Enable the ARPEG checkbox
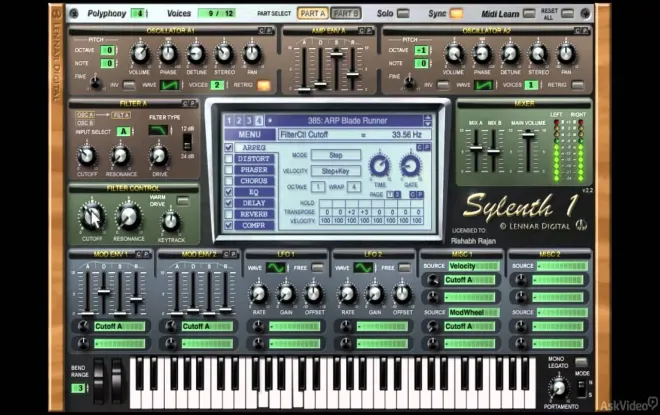The height and width of the screenshot is (415, 660). [229, 148]
